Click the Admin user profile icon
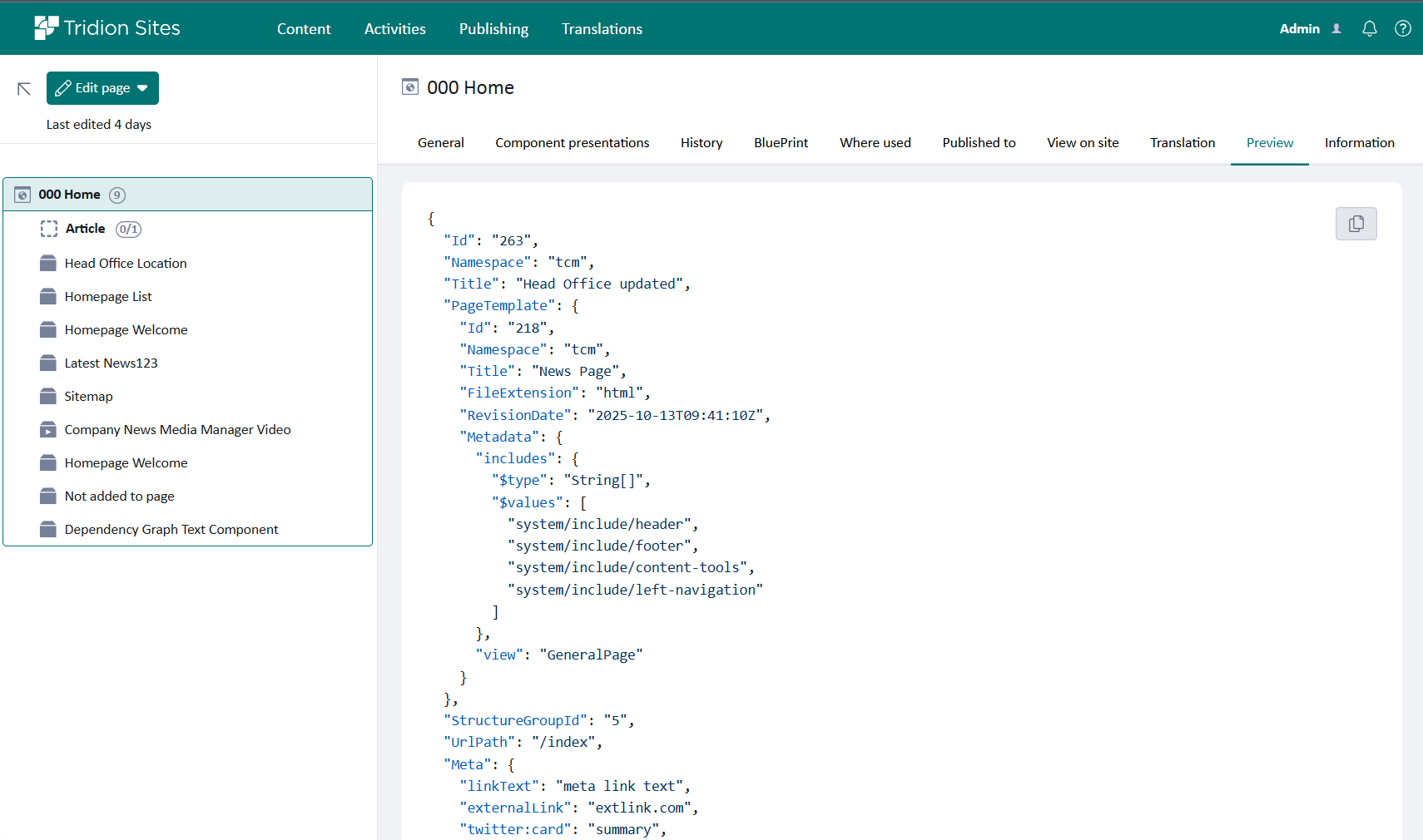 (1336, 29)
